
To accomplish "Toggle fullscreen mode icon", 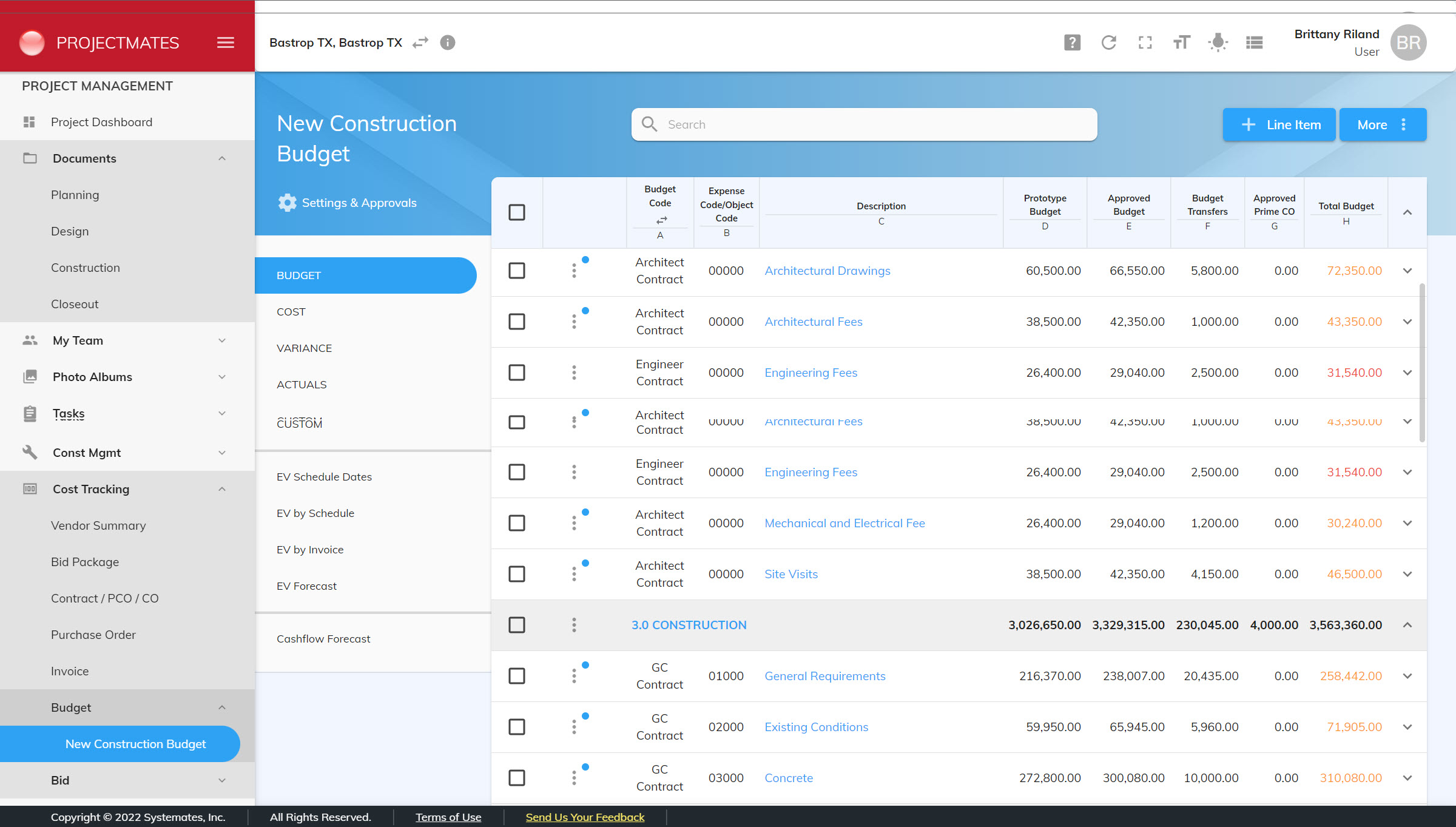I will pyautogui.click(x=1145, y=42).
